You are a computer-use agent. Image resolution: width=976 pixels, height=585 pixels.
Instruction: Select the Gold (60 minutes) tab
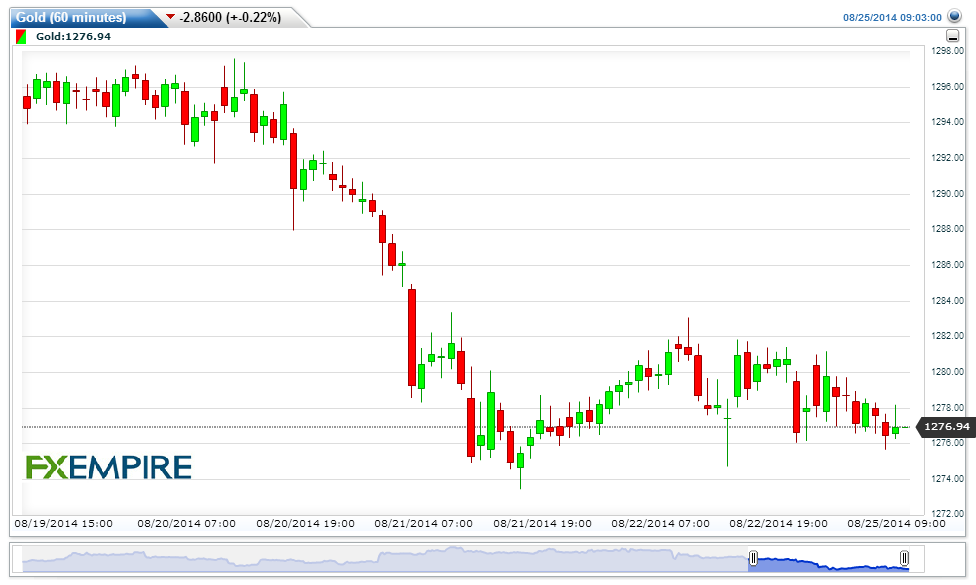75,17
